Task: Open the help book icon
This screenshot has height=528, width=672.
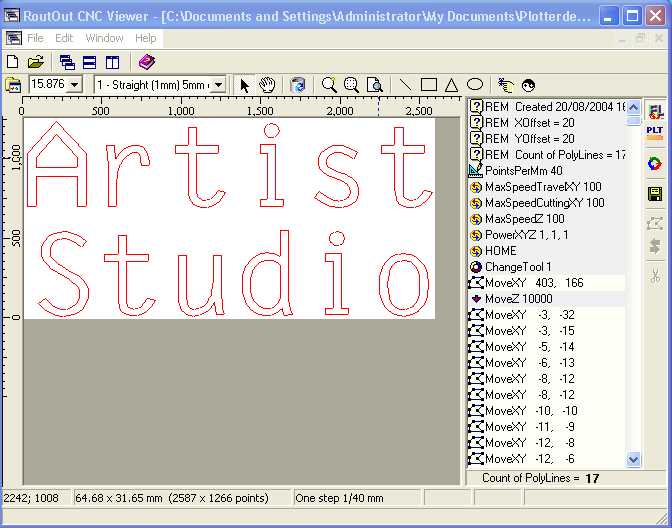Action: point(147,62)
